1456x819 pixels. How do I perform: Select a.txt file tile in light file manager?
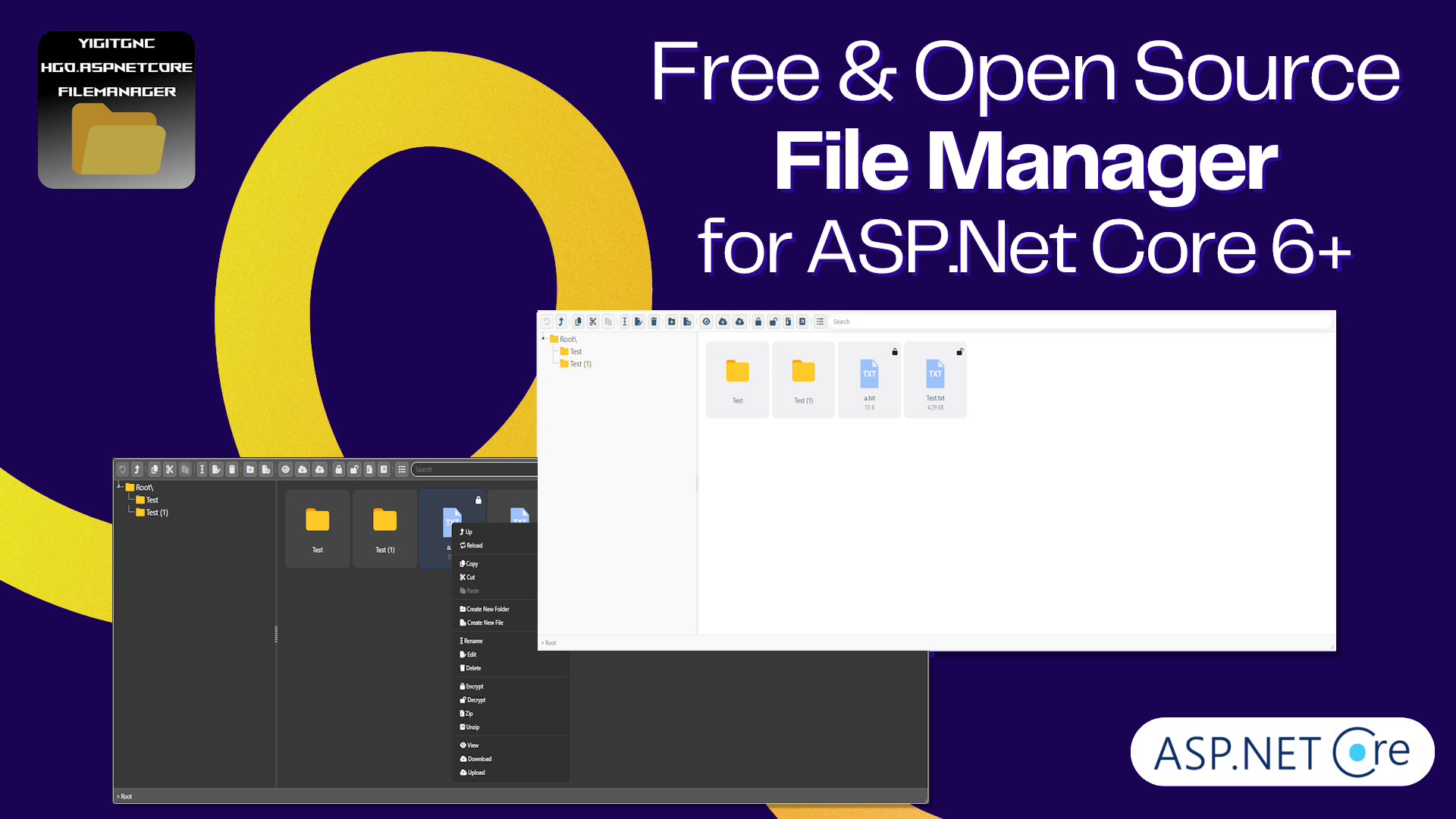pyautogui.click(x=869, y=379)
